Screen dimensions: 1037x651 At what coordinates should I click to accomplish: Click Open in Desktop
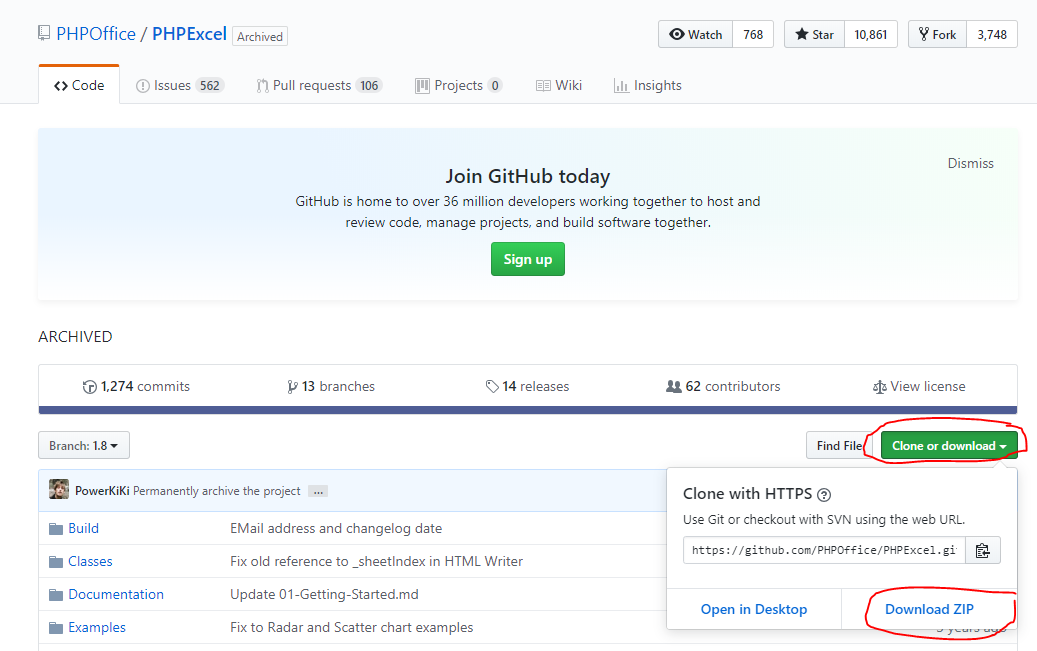(754, 609)
